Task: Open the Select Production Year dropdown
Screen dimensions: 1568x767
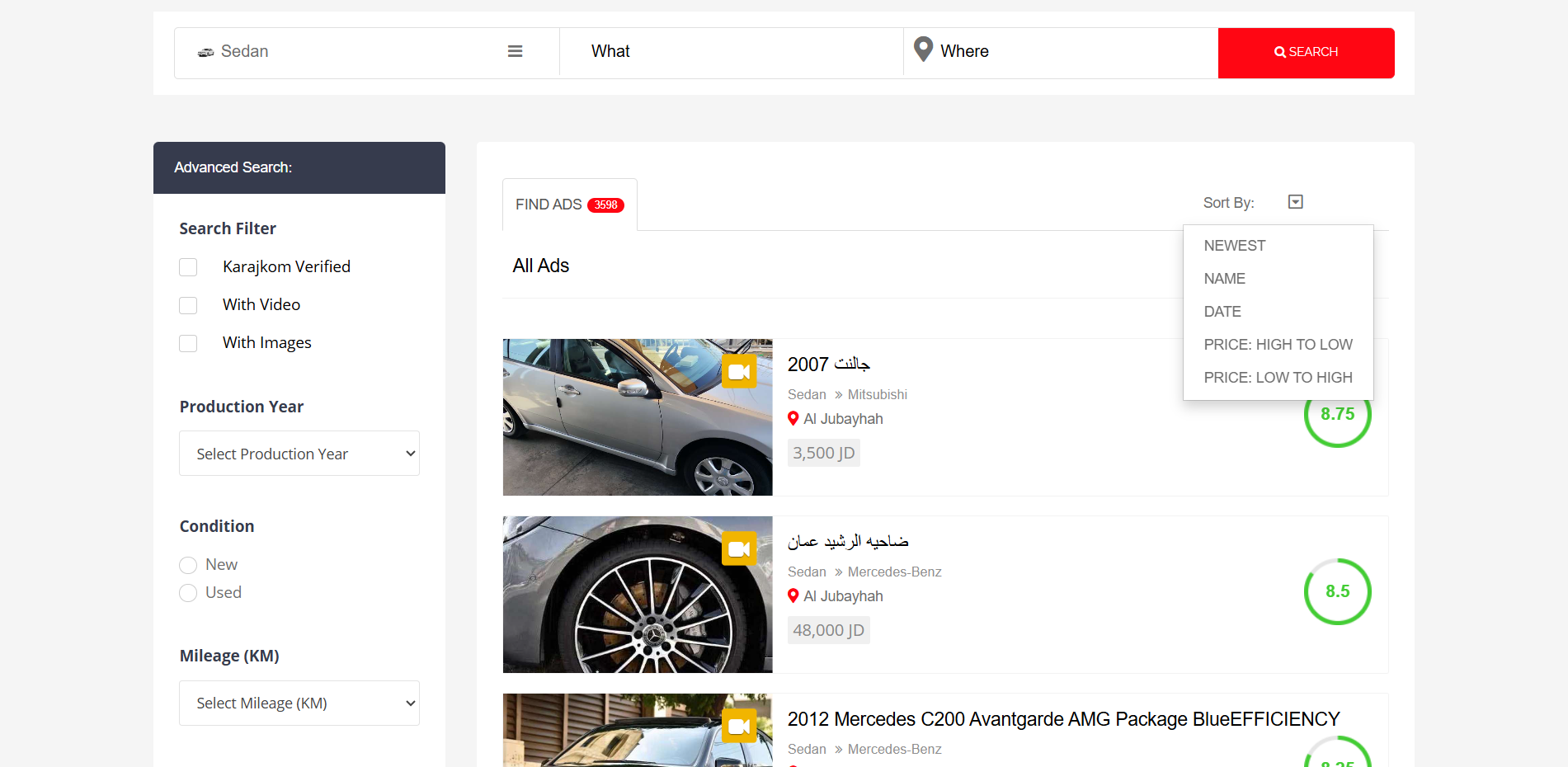Action: 299,453
